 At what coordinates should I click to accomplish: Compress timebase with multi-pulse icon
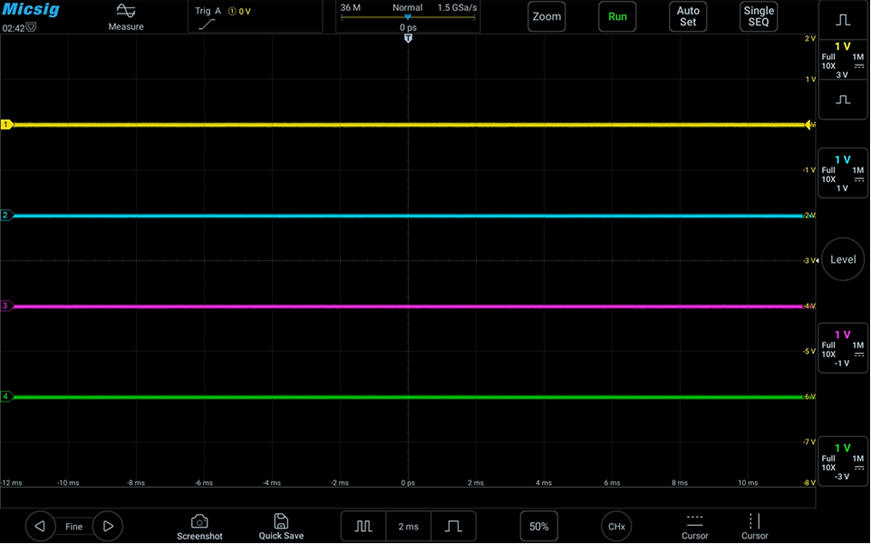(x=363, y=526)
